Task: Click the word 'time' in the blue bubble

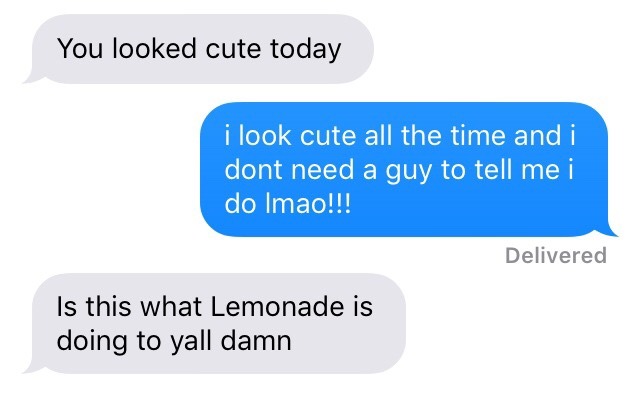Action: click(x=478, y=135)
